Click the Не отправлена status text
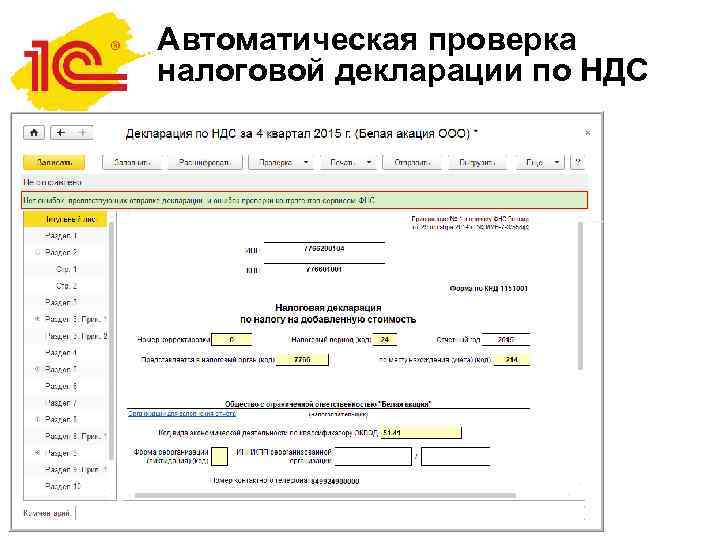Viewport: 720px width, 540px height. [52, 182]
